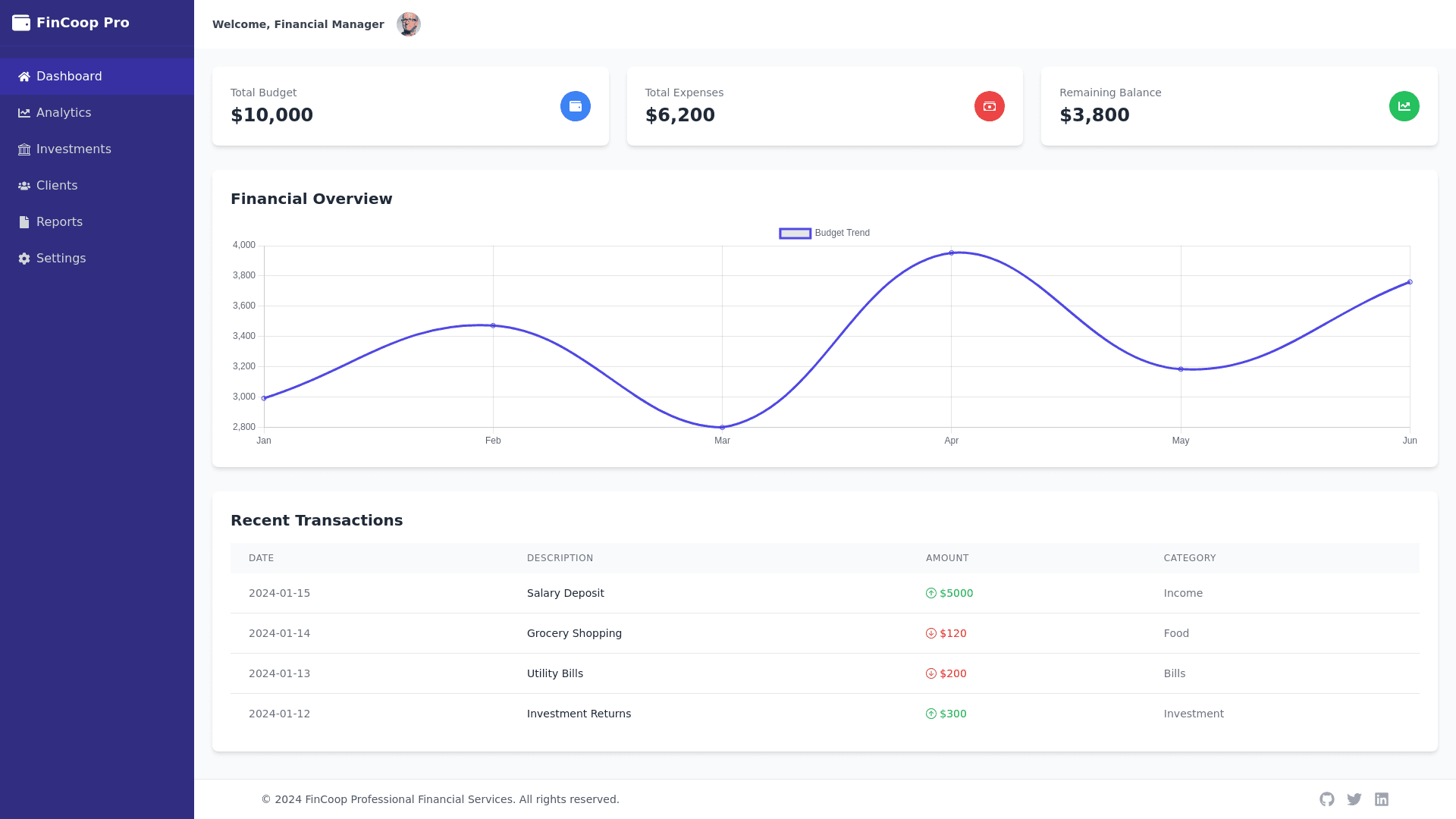Click the user avatar photo
The width and height of the screenshot is (1456, 819).
click(x=408, y=24)
